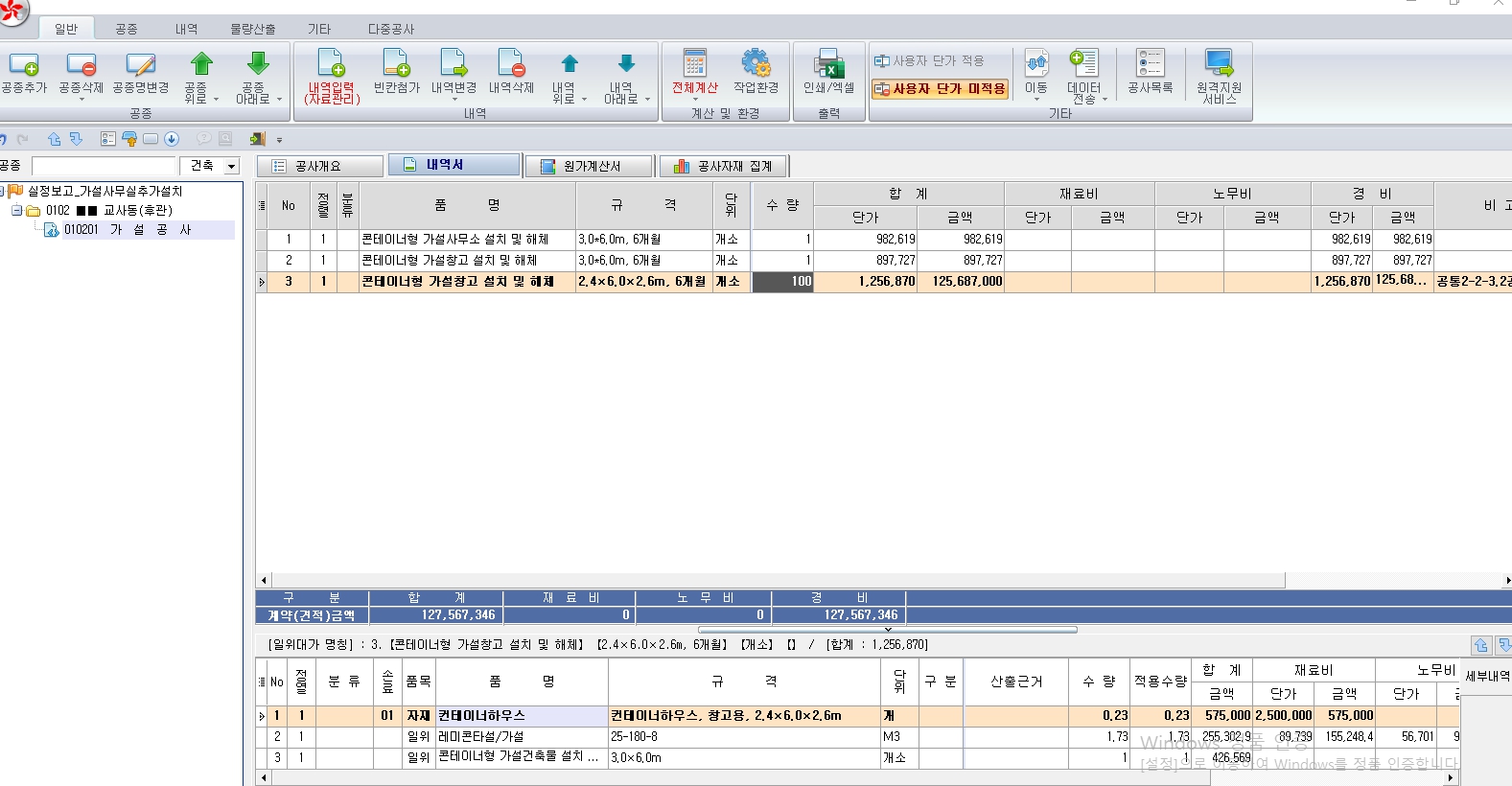The width and height of the screenshot is (1512, 786).
Task: Open the 원가계산서 tab
Action: pyautogui.click(x=589, y=167)
